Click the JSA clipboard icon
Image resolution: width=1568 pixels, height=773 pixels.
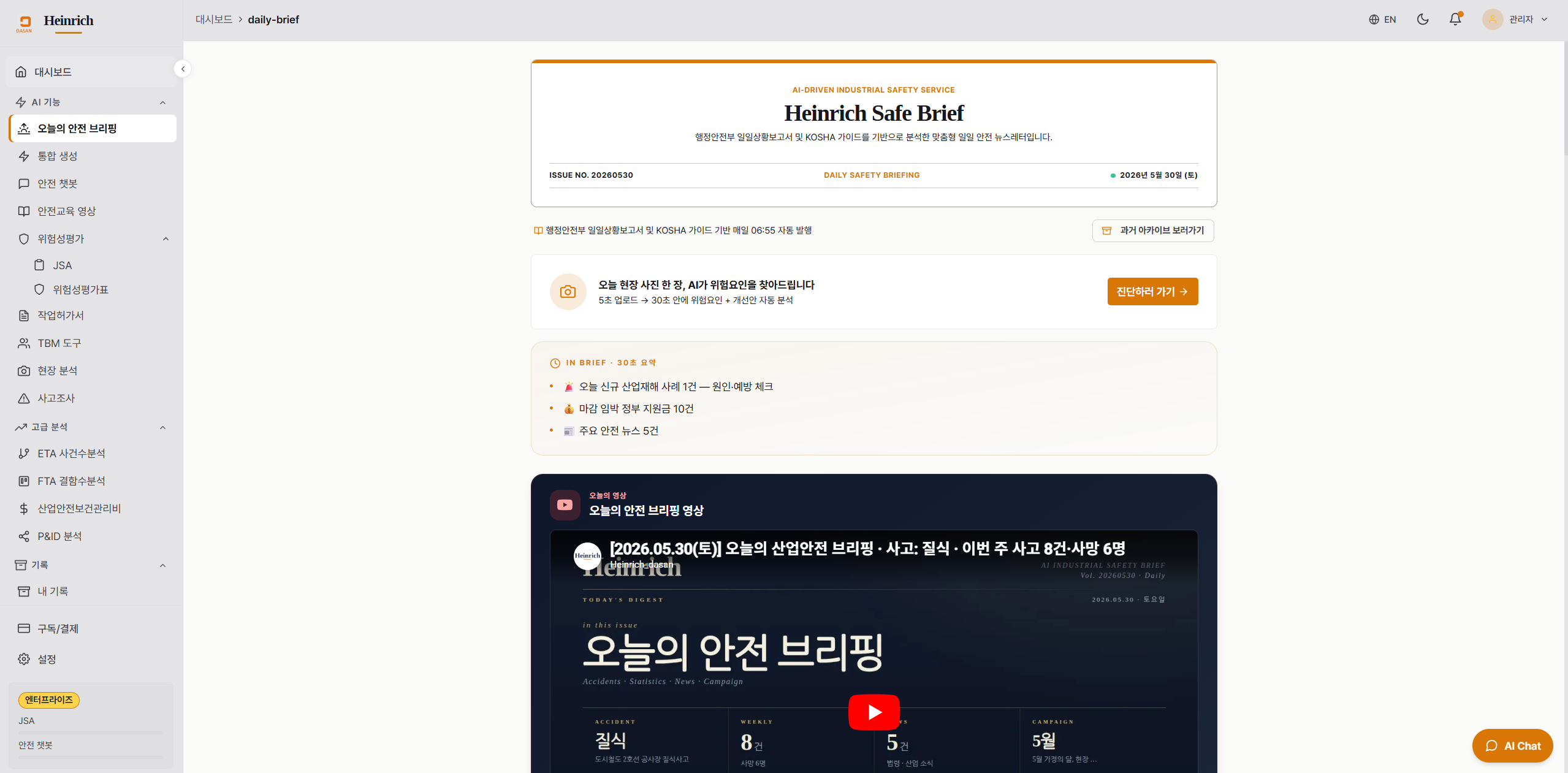tap(39, 265)
